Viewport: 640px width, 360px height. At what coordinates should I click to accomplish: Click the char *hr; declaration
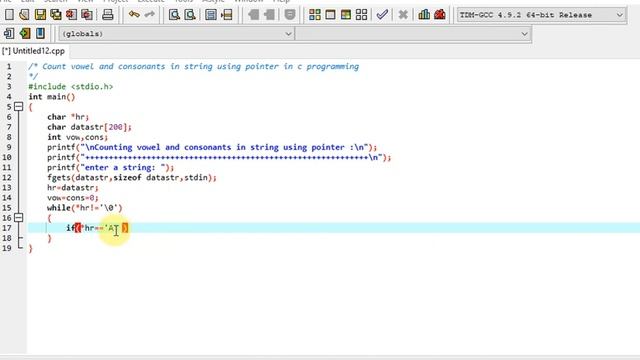[68, 117]
